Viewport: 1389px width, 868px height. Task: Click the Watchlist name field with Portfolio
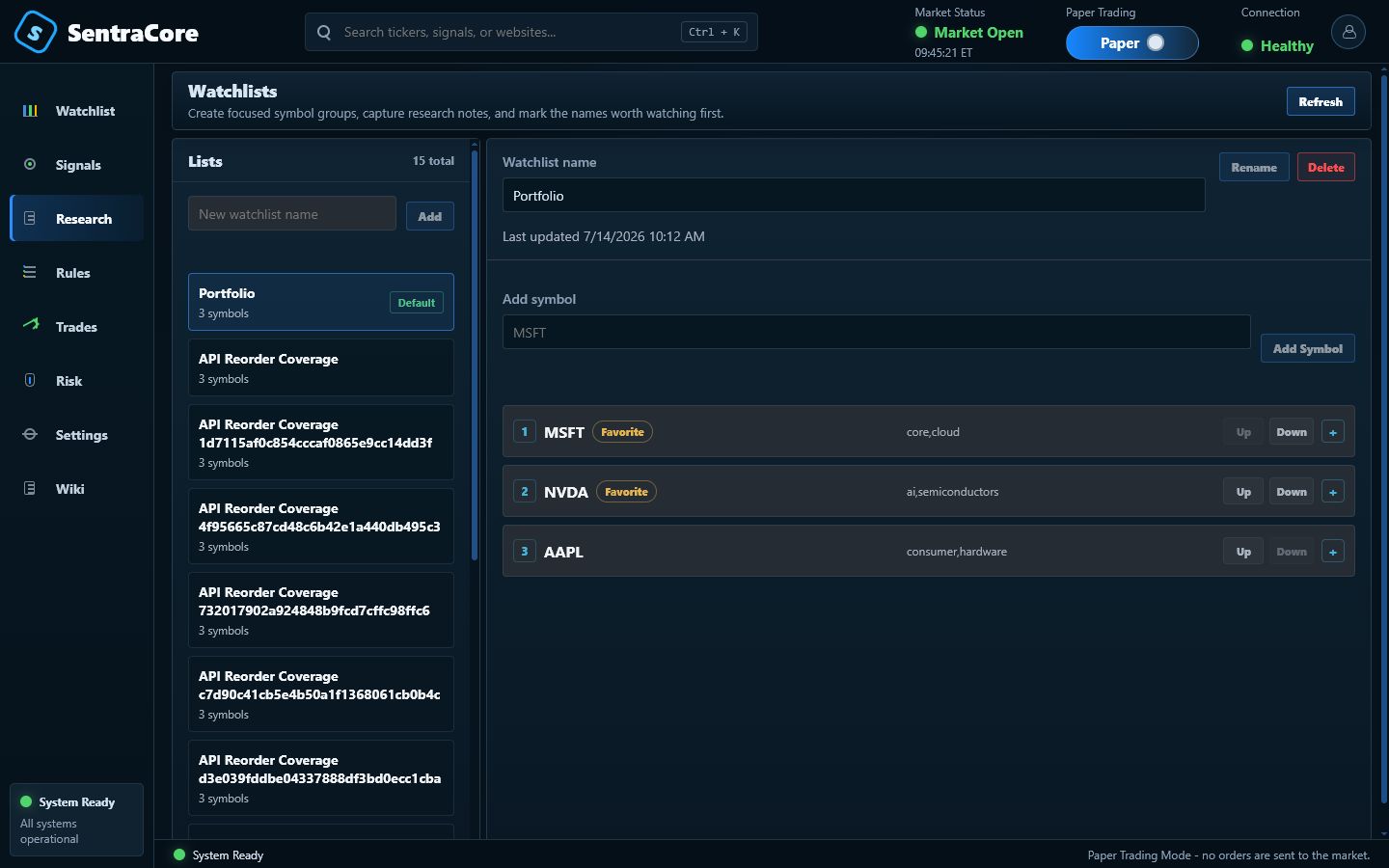(x=854, y=195)
